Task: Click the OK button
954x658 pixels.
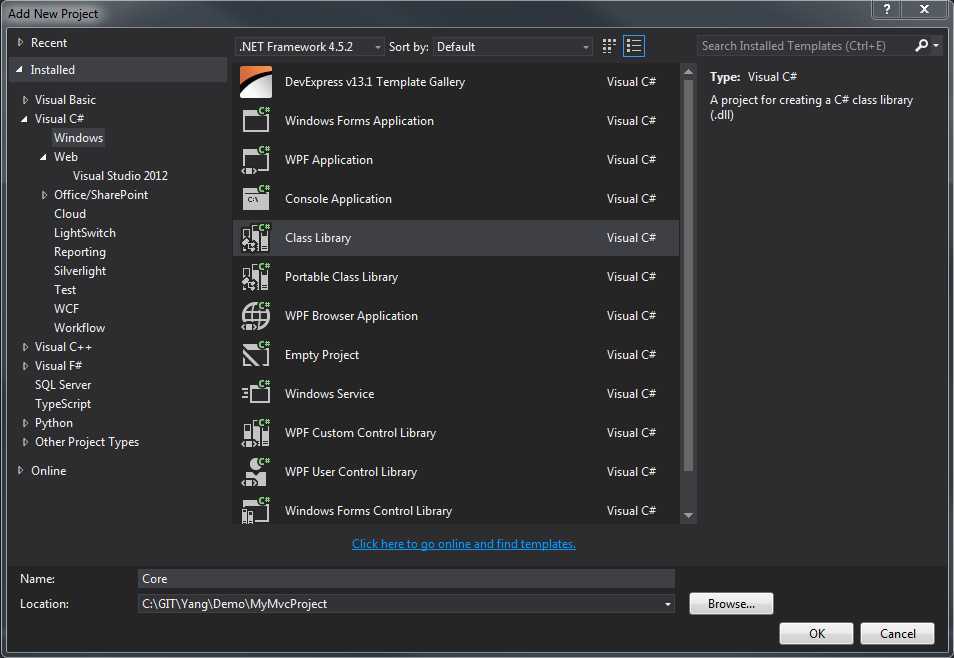Action: (816, 634)
